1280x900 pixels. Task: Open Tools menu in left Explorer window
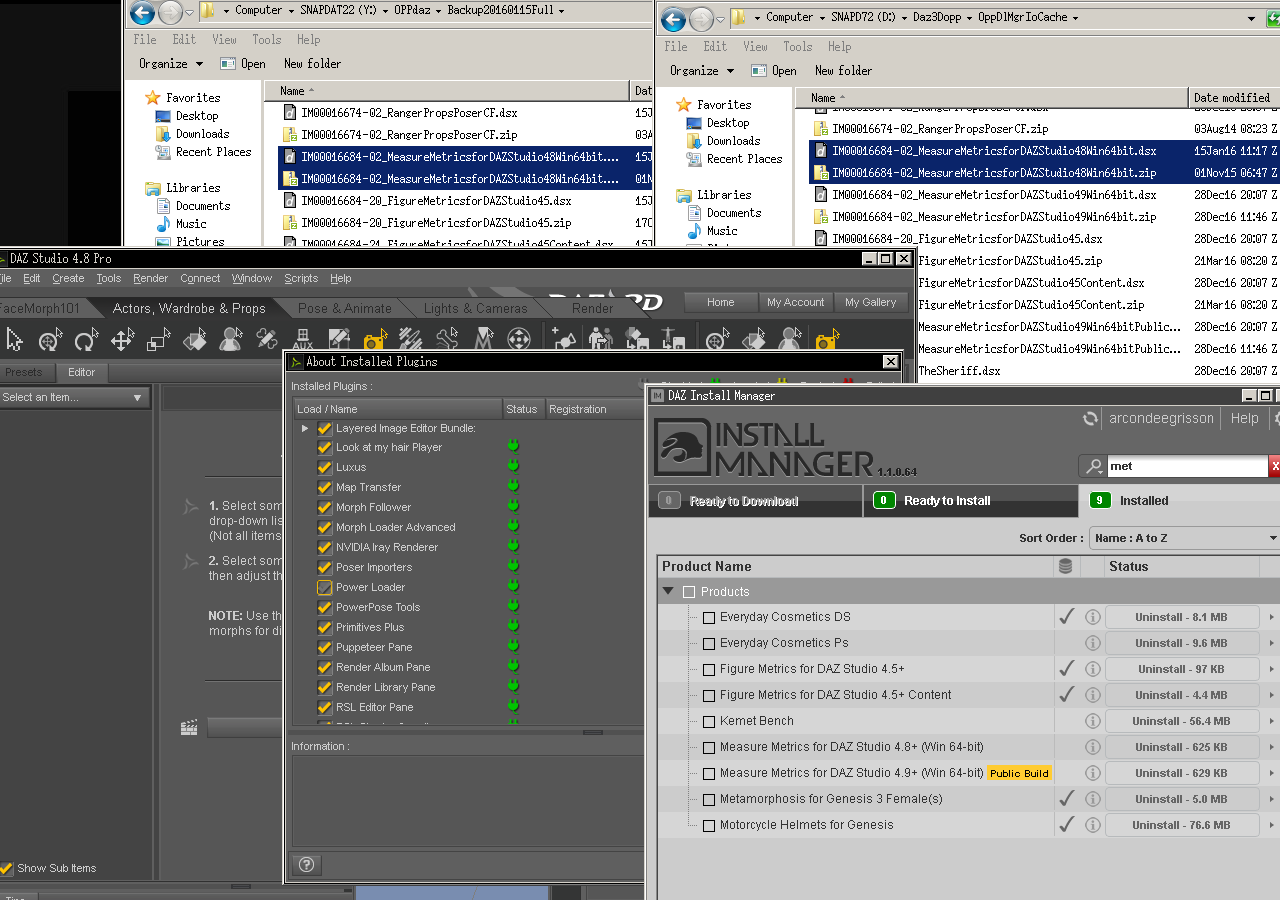pos(267,39)
